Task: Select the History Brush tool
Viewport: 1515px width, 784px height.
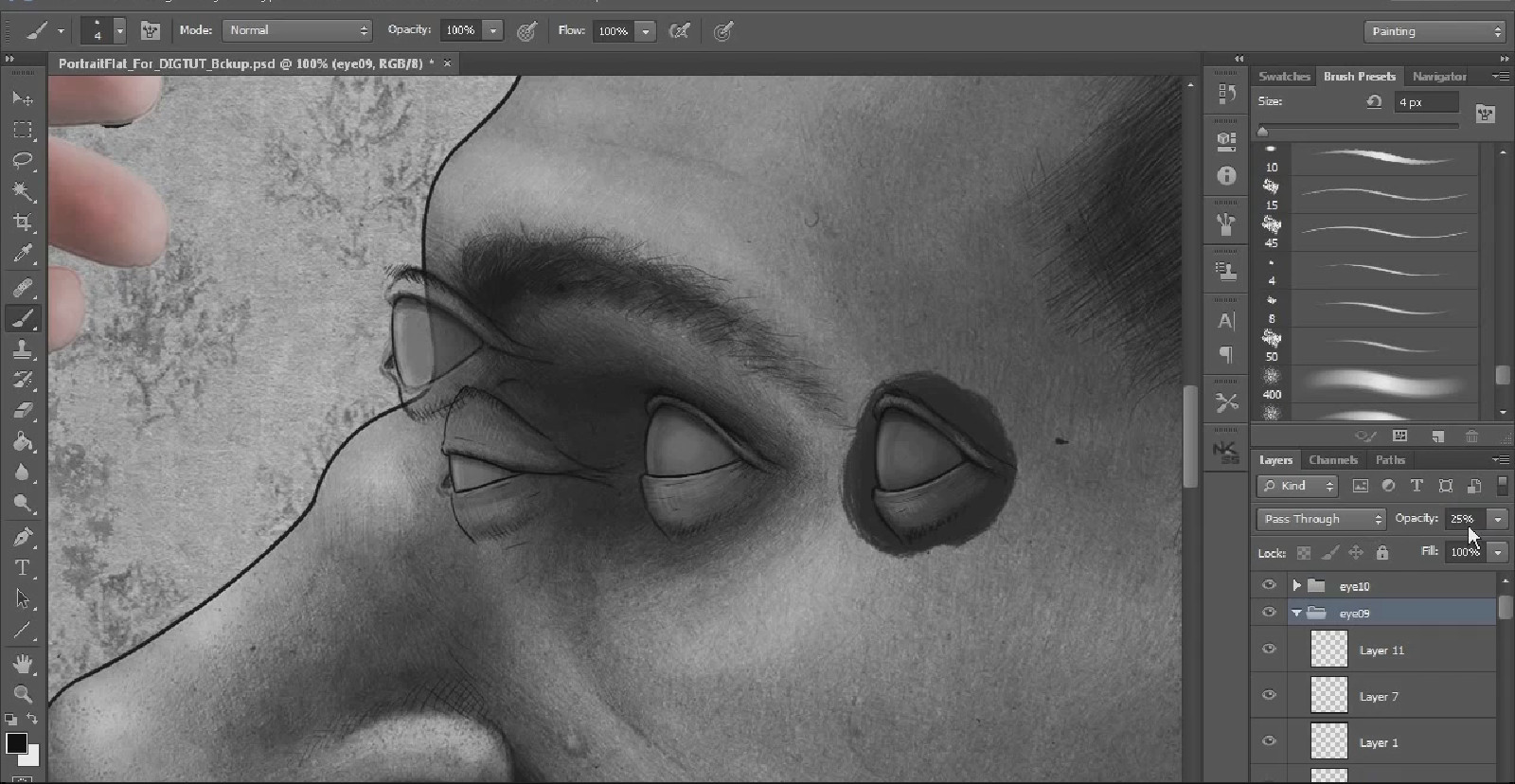Action: point(23,380)
